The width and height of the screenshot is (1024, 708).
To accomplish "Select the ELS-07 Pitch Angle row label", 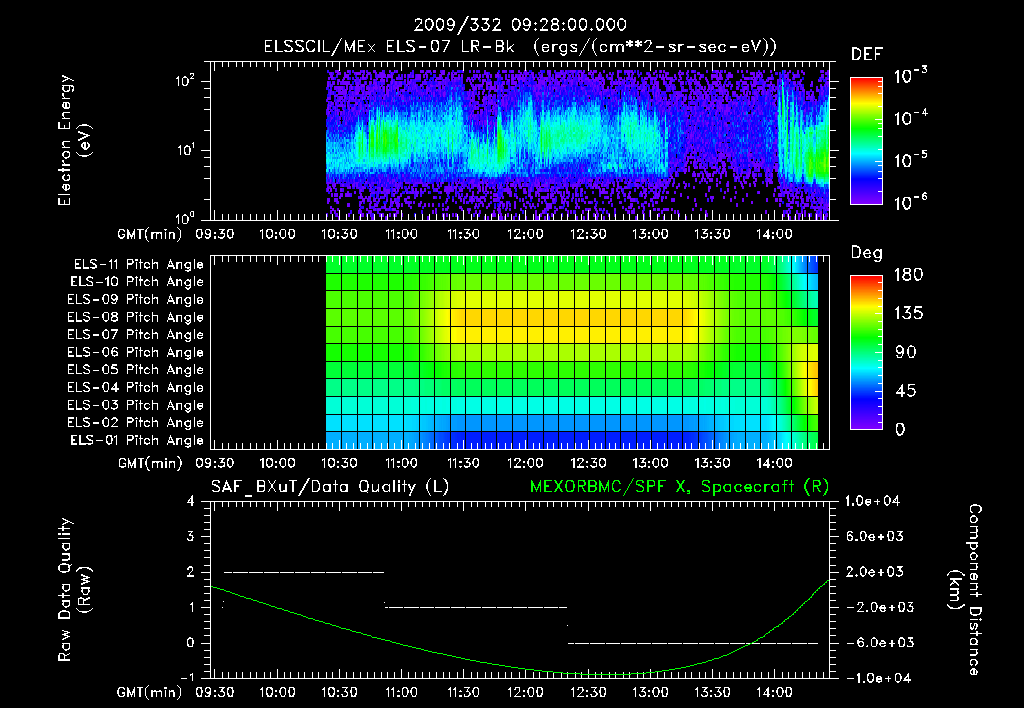I will pyautogui.click(x=135, y=335).
